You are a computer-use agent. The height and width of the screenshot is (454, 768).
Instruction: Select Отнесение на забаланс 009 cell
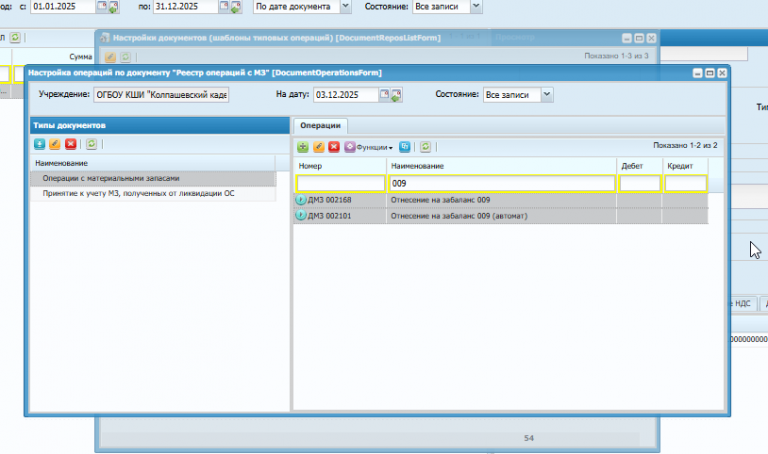pyautogui.click(x=502, y=200)
